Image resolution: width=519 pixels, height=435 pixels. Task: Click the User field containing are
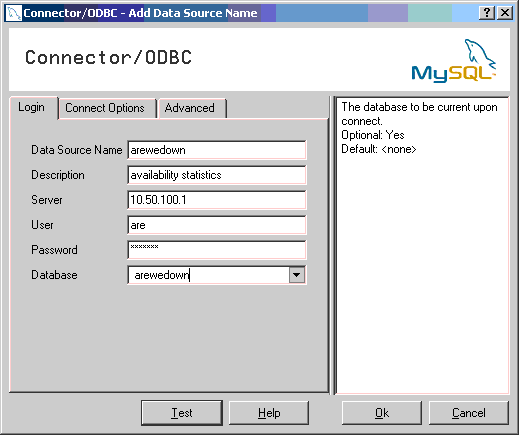(x=217, y=225)
